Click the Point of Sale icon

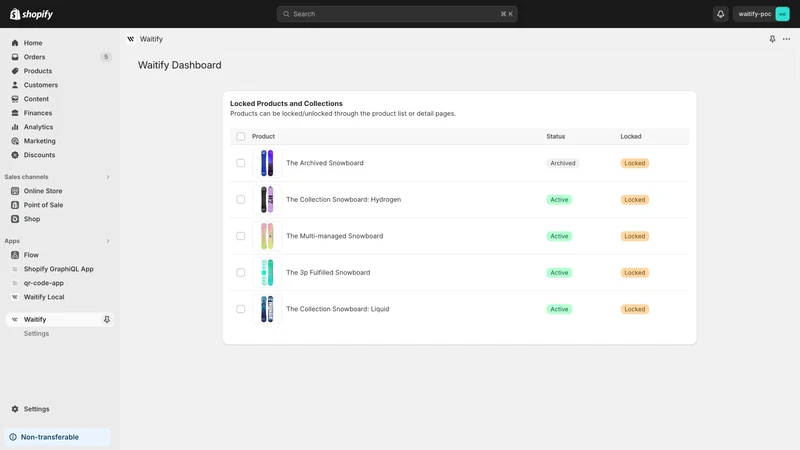pyautogui.click(x=15, y=205)
